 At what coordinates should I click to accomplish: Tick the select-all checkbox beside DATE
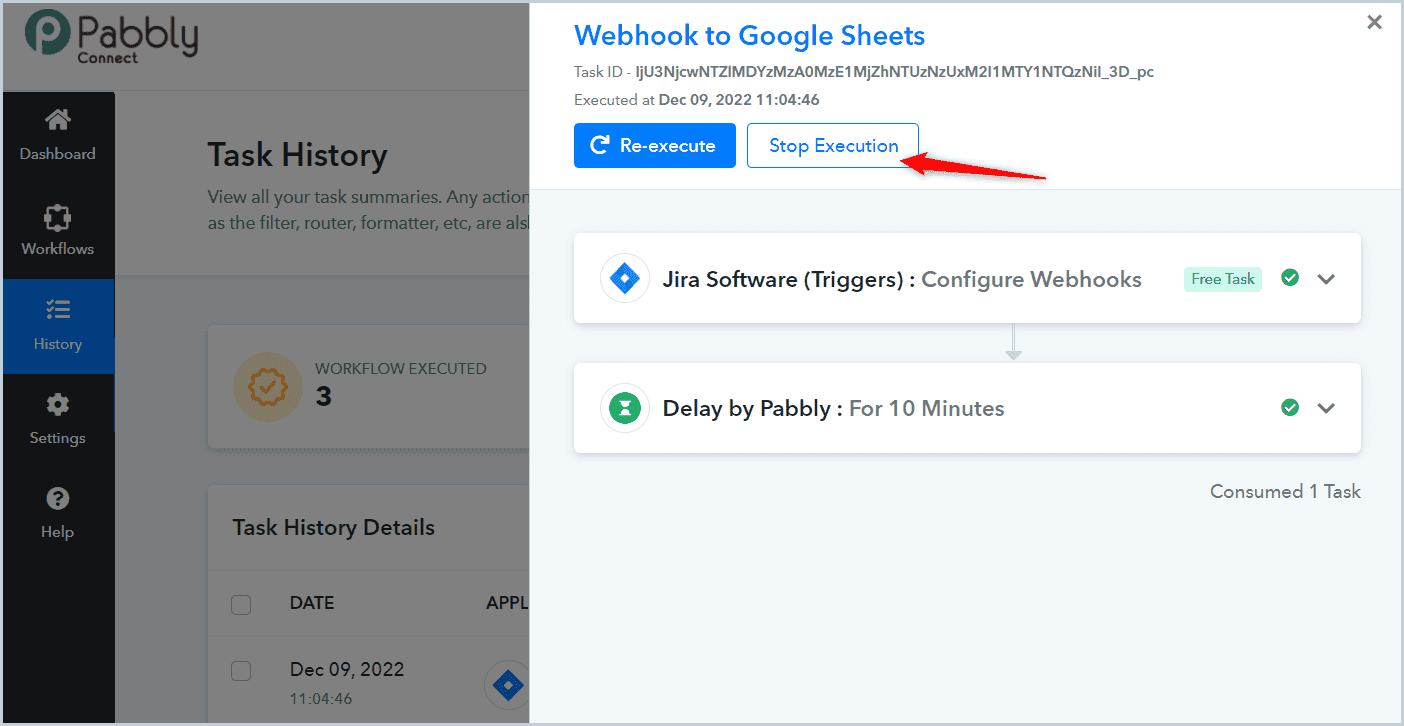click(241, 604)
